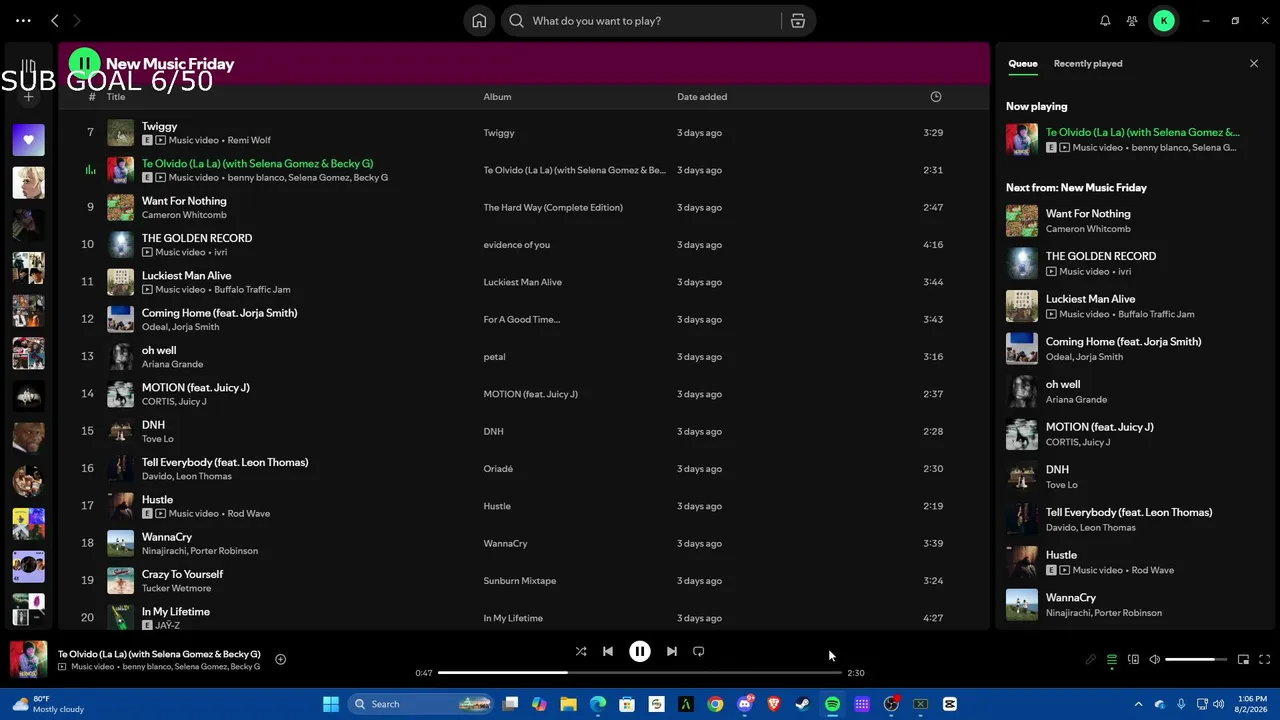This screenshot has height=720, width=1280.
Task: Switch to the Recently played tab
Action: point(1088,64)
